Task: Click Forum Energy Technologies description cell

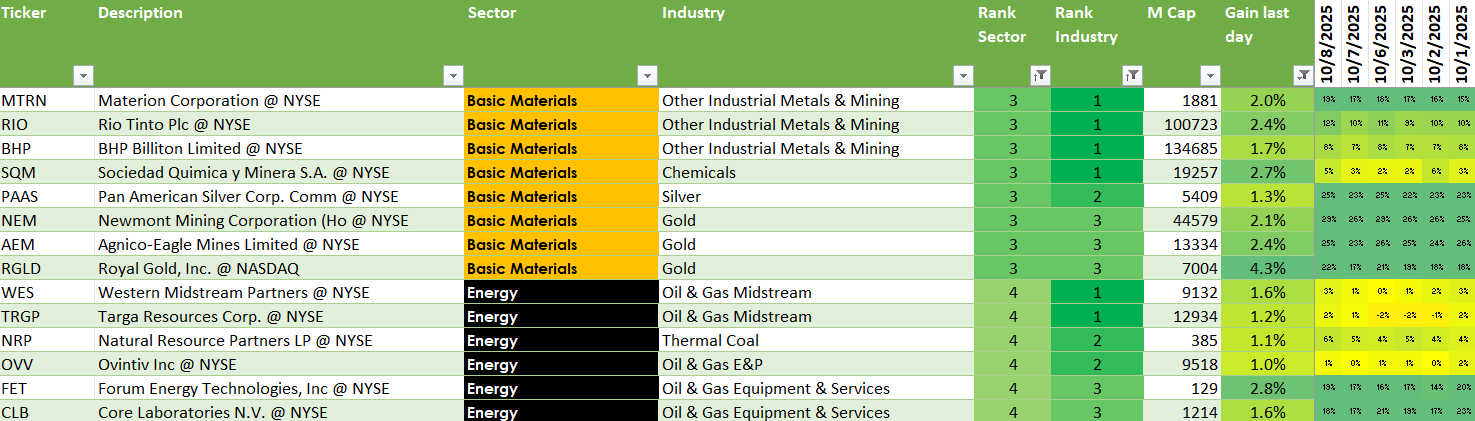Action: [x=279, y=388]
